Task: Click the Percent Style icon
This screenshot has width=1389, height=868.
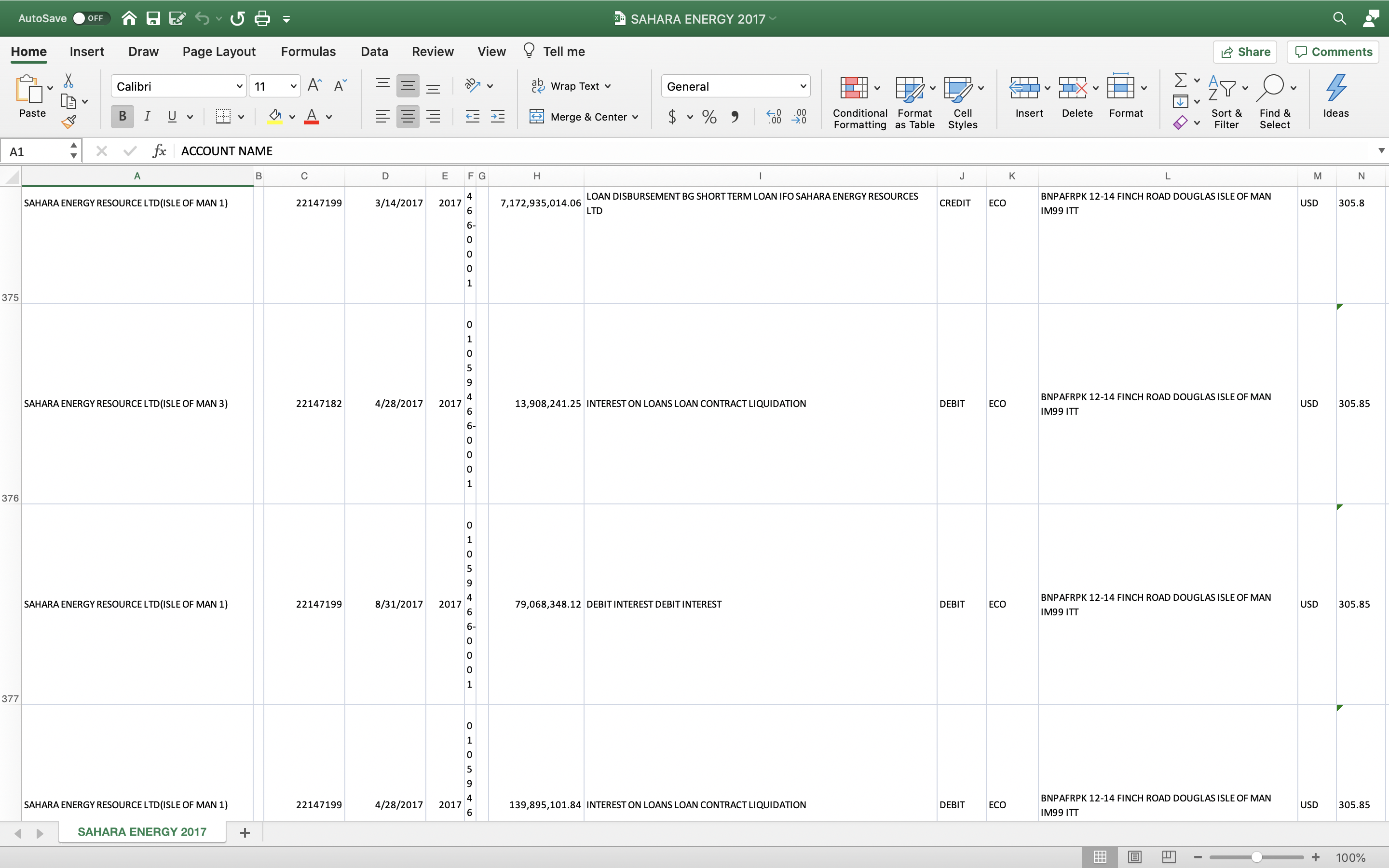Action: [709, 117]
